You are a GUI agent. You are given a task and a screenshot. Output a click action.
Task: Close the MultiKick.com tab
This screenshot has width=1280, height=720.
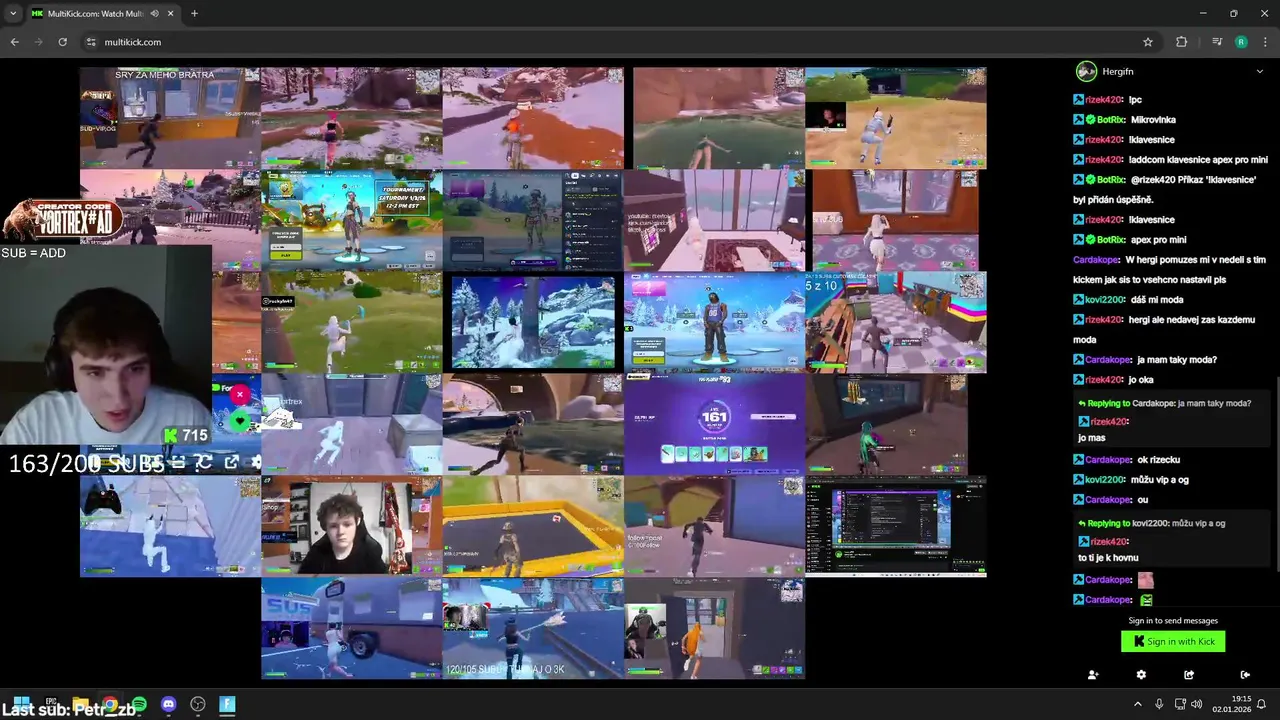point(170,13)
